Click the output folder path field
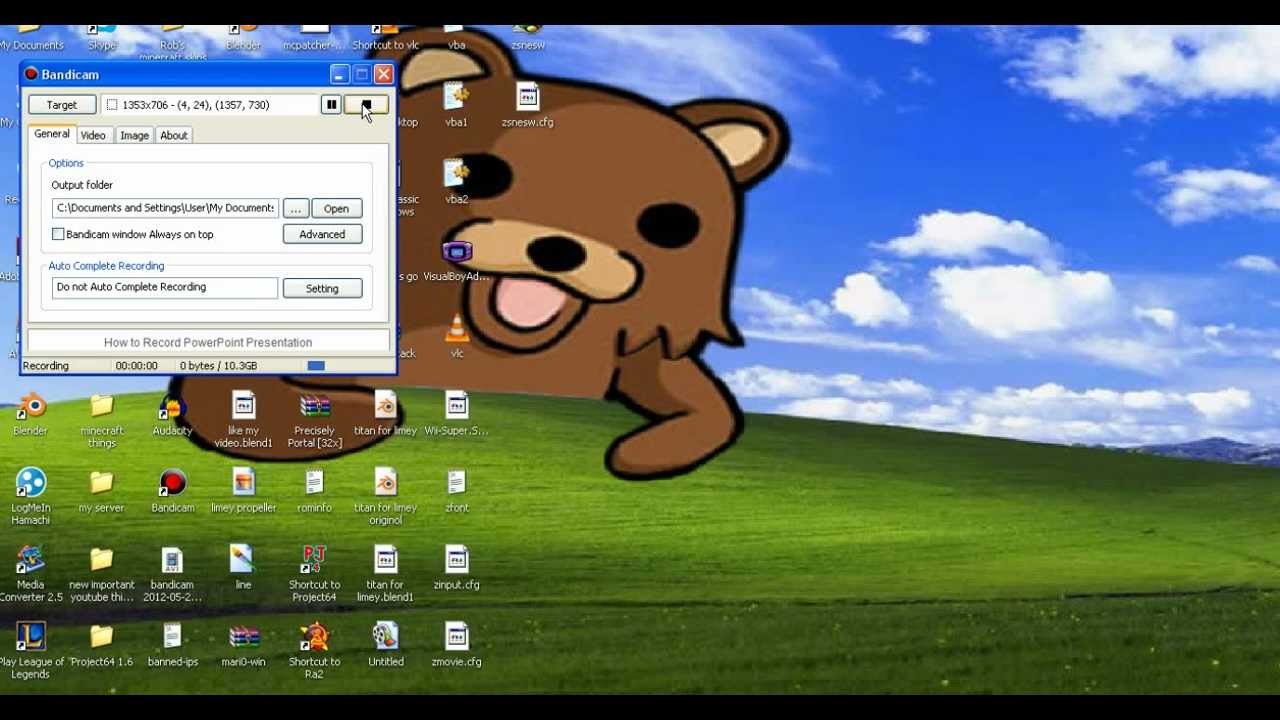 point(165,208)
